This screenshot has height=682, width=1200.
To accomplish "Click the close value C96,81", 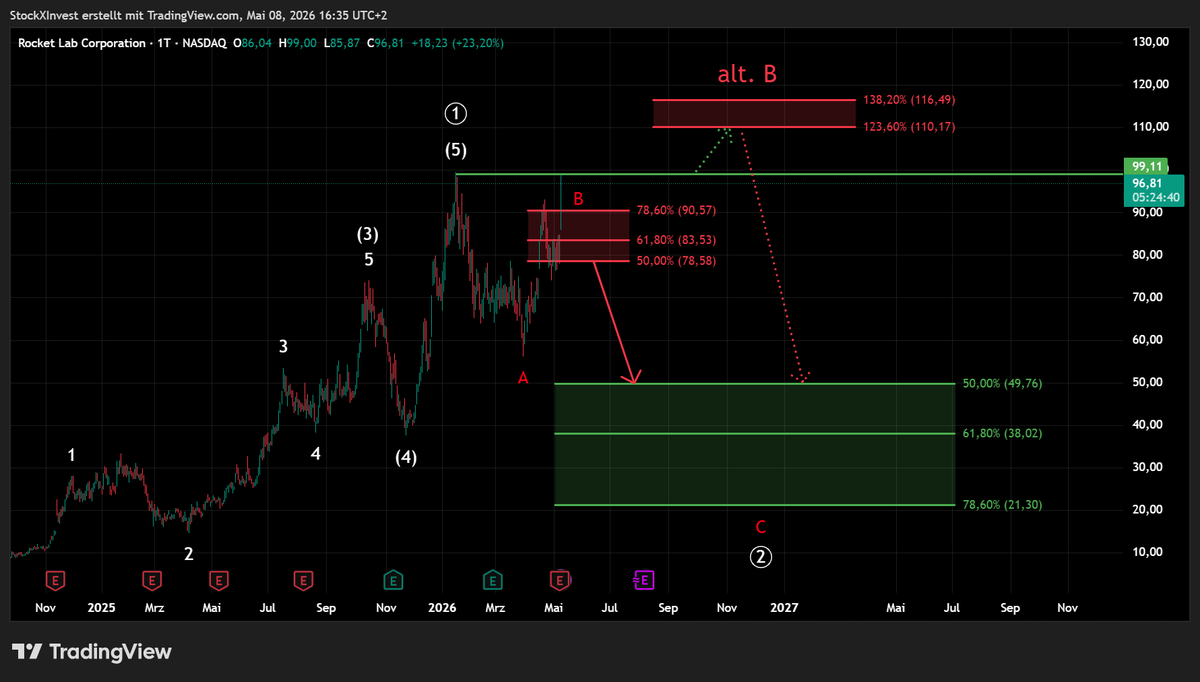I will [385, 43].
